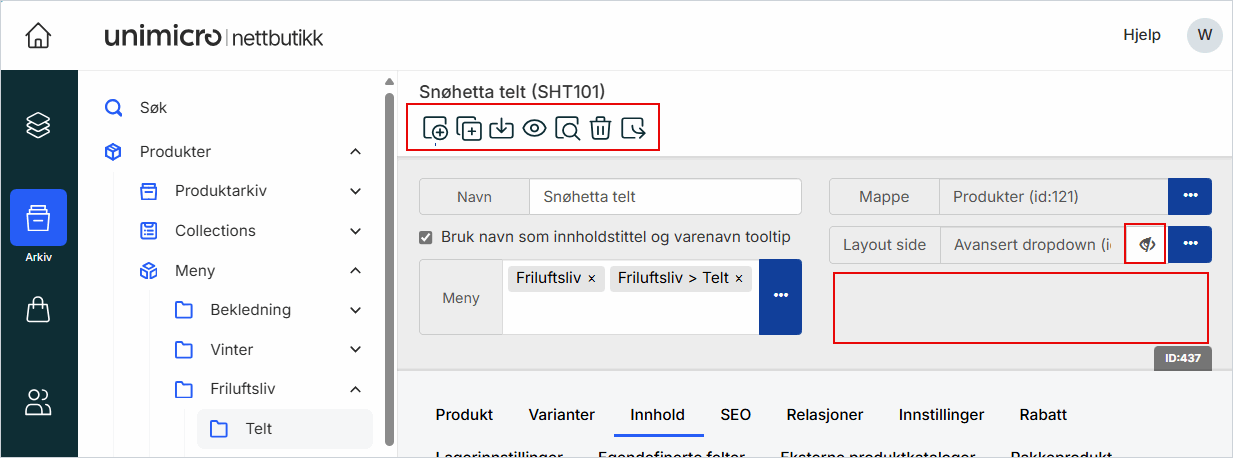
Task: Toggle the eye preview icon in toolbar
Action: click(x=534, y=128)
